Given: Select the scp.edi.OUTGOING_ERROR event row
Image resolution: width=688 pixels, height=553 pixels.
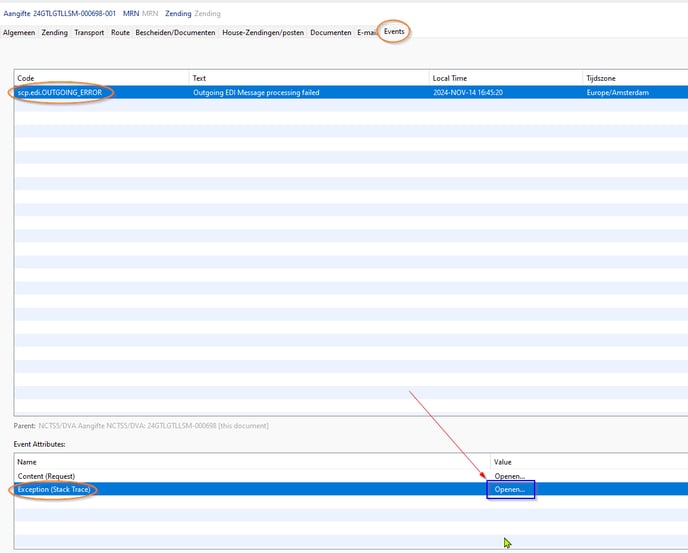Looking at the screenshot, I should (x=351, y=93).
